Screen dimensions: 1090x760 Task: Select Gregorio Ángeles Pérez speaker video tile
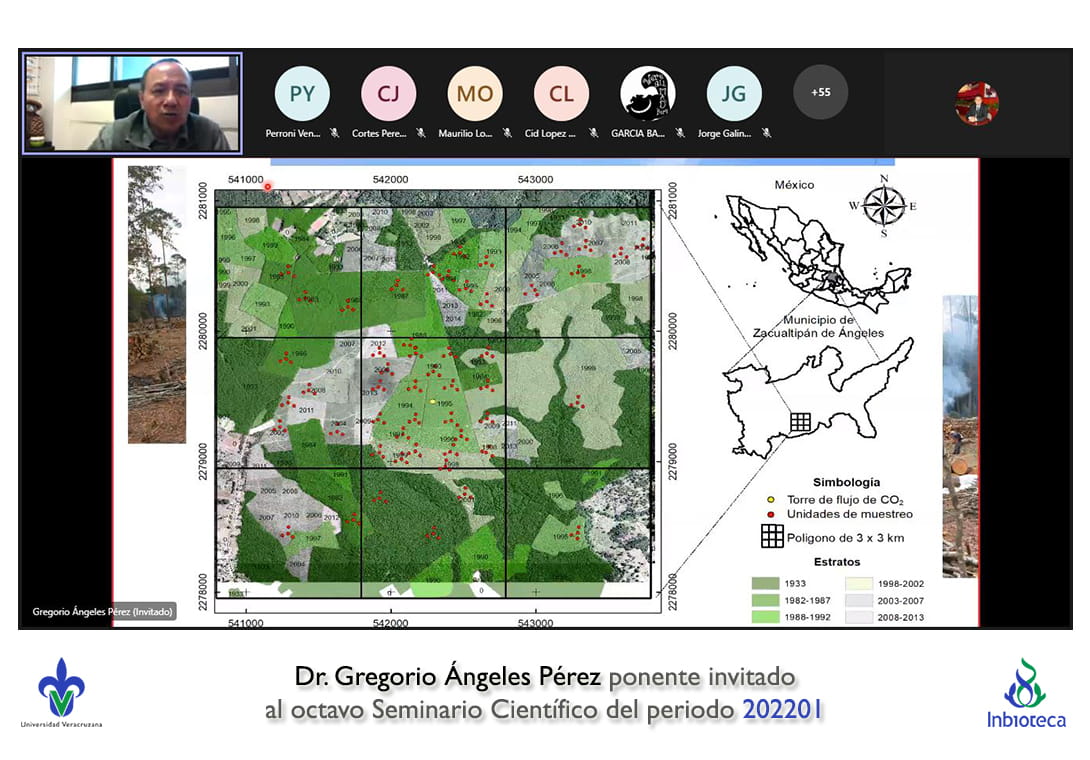(132, 103)
